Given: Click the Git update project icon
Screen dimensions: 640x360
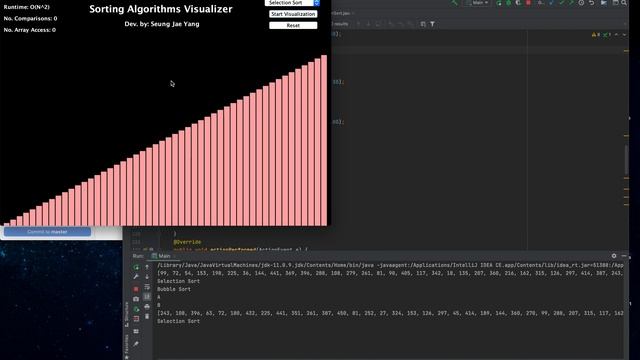Looking at the screenshot, I should coord(551,3).
